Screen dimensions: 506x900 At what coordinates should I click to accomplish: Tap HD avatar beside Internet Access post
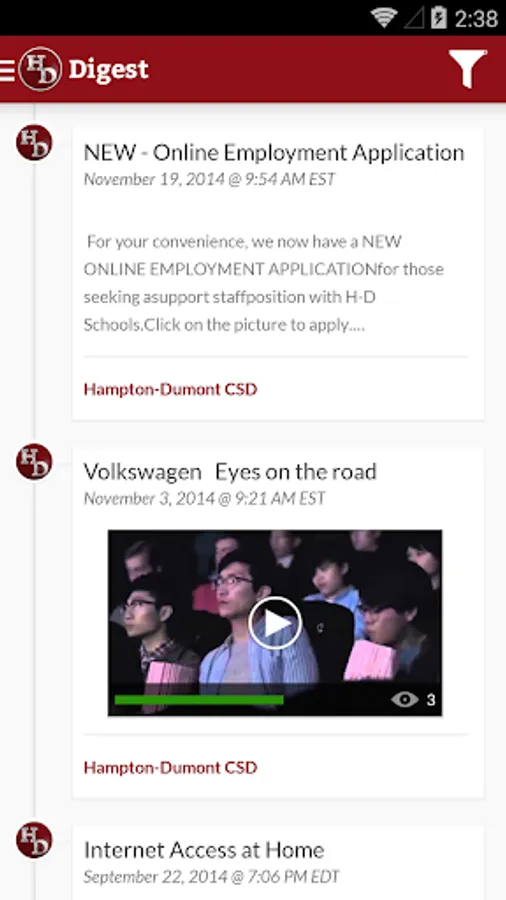tap(34, 840)
